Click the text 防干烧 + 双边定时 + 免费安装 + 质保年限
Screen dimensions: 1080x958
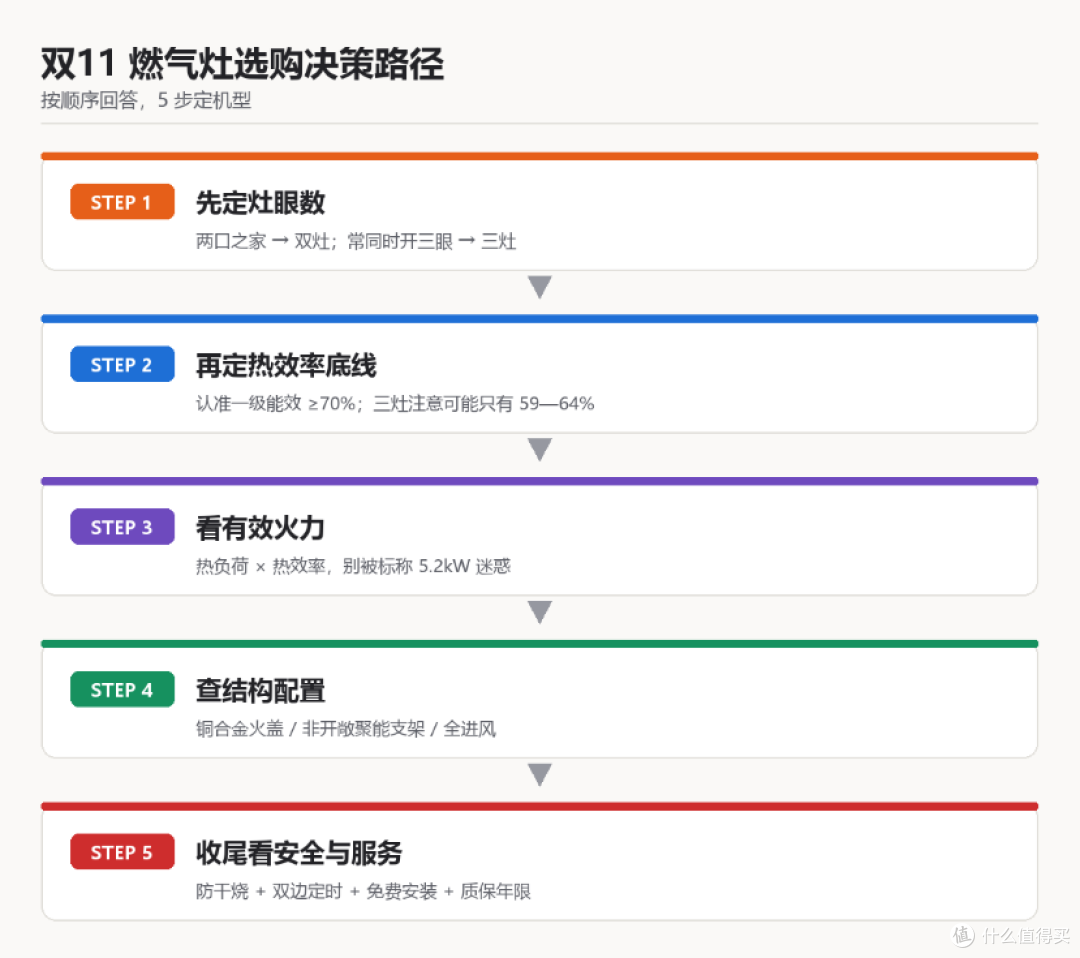pos(363,891)
